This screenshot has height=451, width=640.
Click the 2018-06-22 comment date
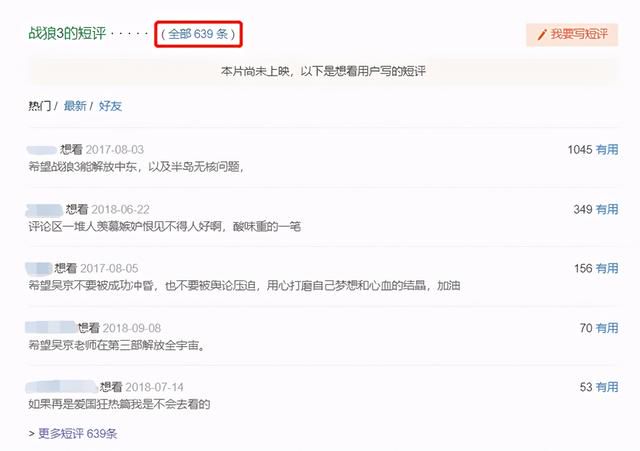120,210
